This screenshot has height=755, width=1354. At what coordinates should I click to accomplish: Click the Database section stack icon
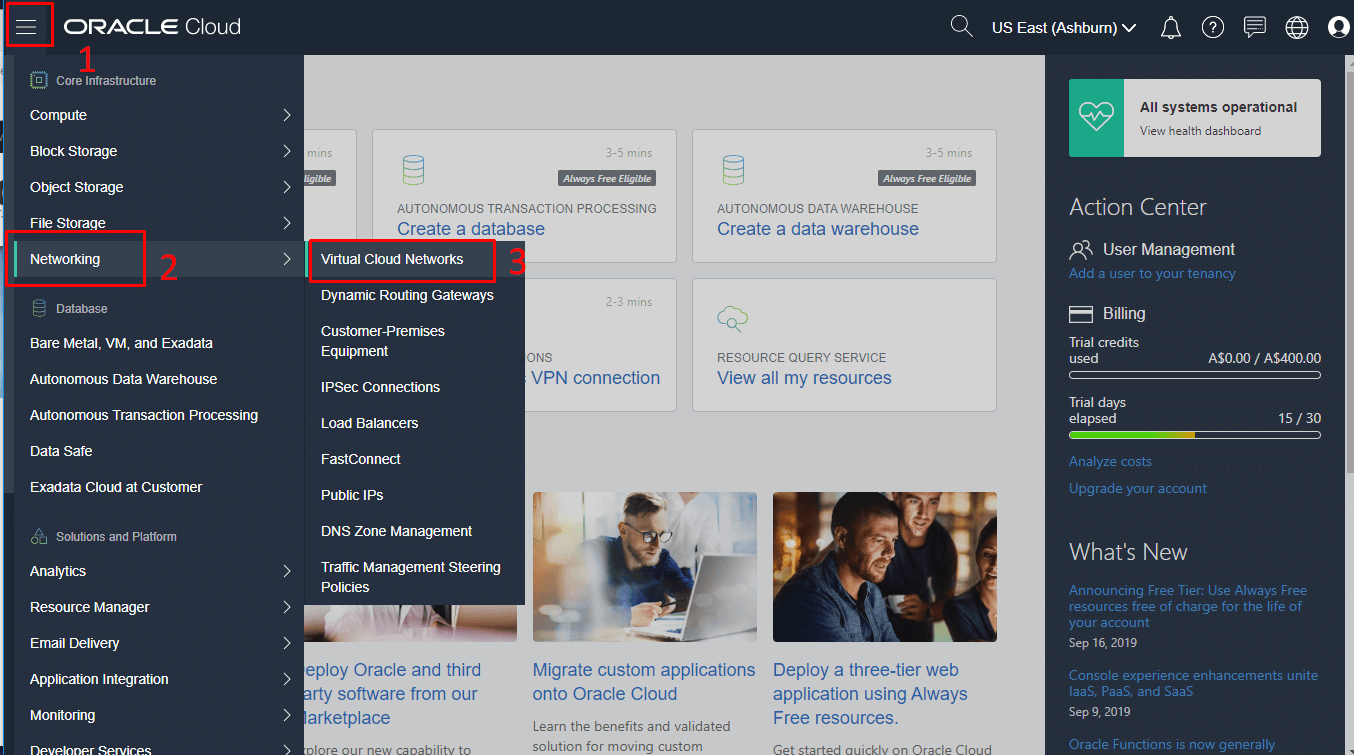[x=39, y=308]
